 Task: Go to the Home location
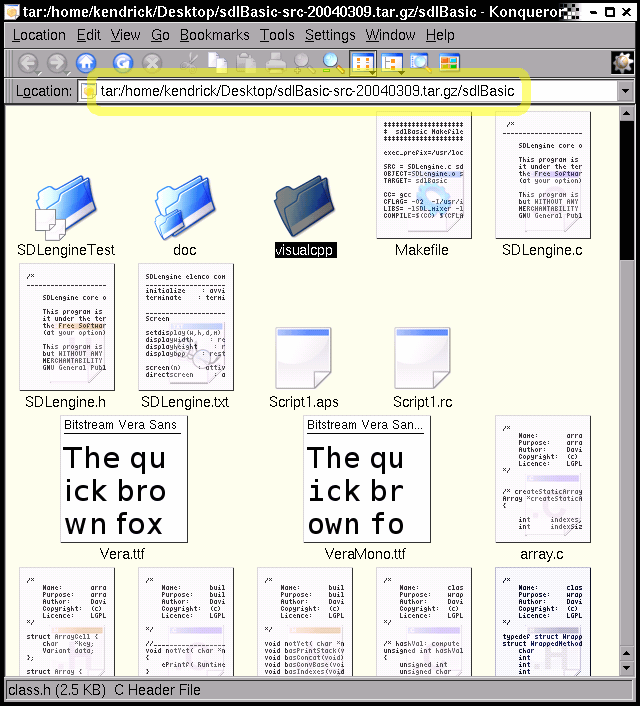(86, 63)
